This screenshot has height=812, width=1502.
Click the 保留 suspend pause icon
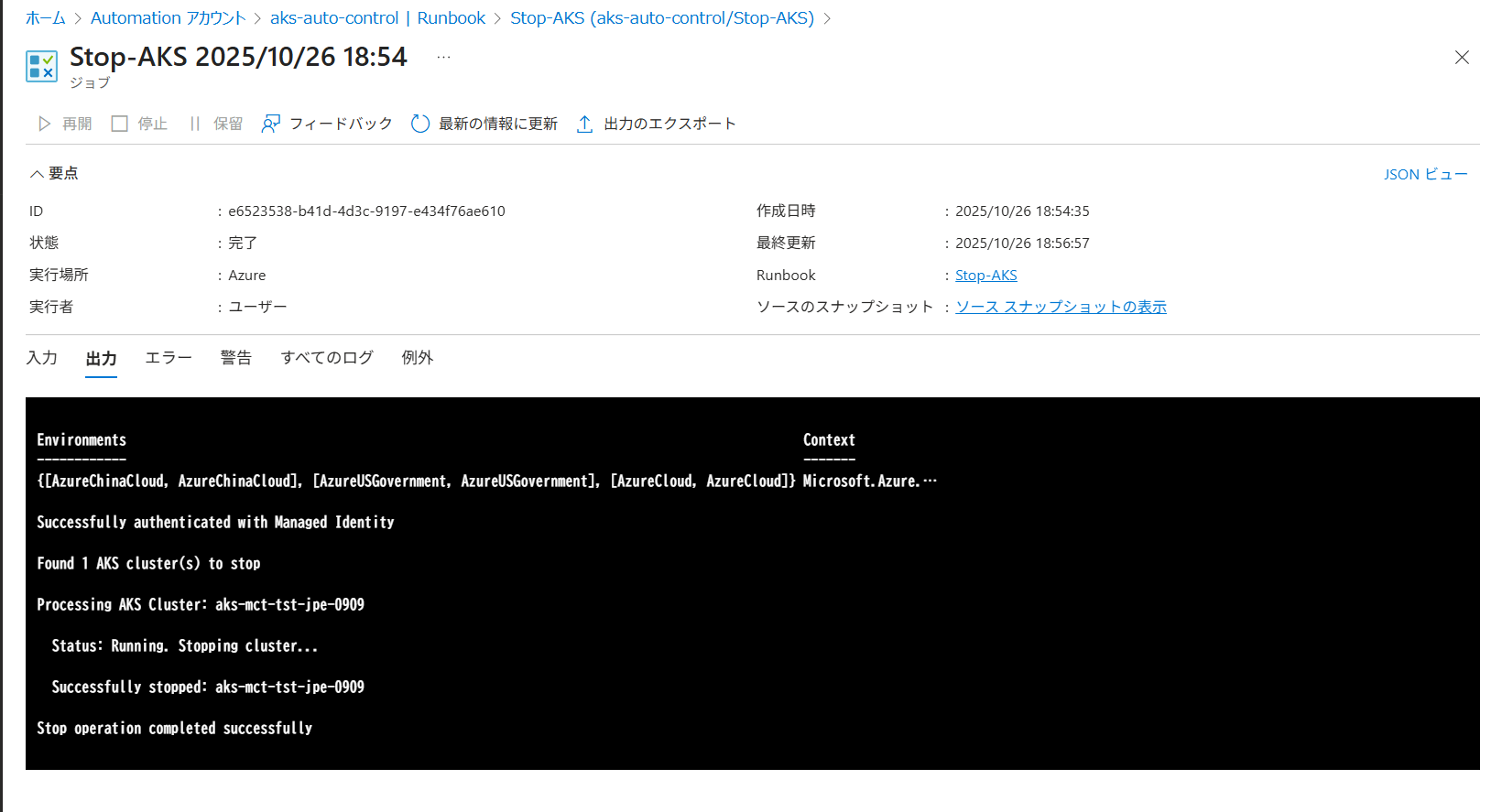click(x=194, y=124)
